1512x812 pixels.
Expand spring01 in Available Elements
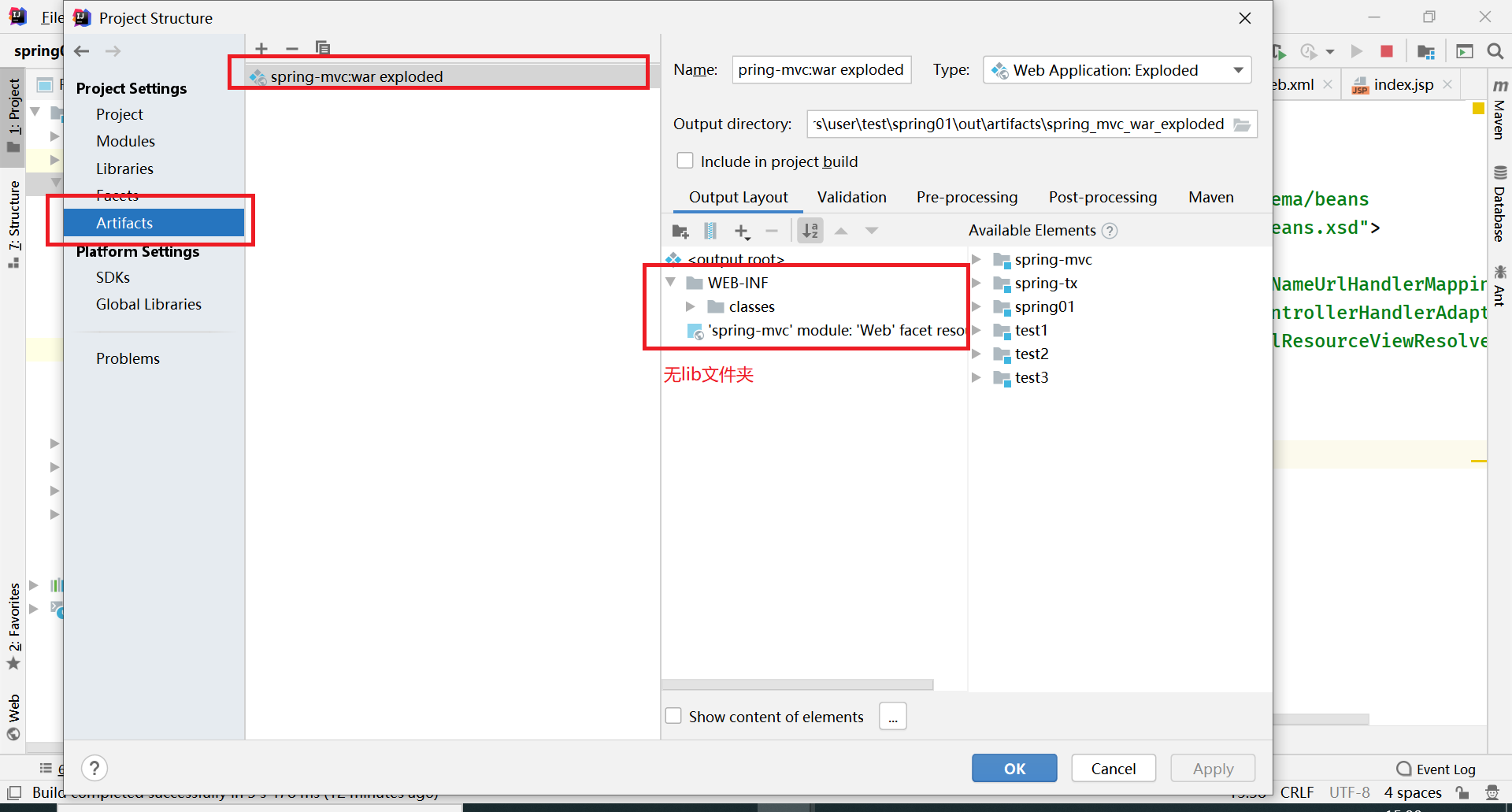976,306
